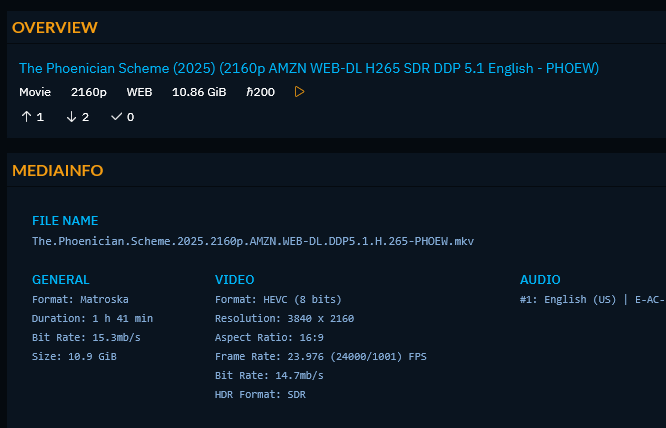Select the Bit Rate: 14.7mb/s line

point(269,376)
